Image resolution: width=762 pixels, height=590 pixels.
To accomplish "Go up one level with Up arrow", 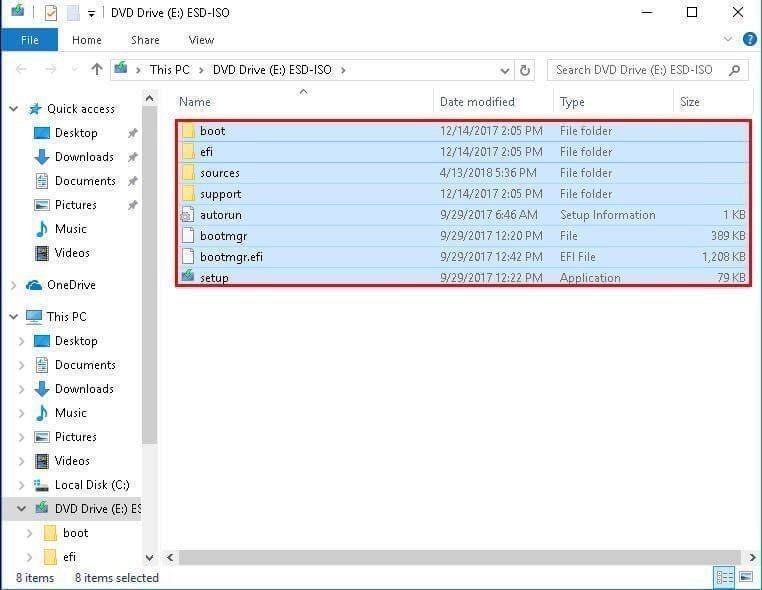I will 97,69.
